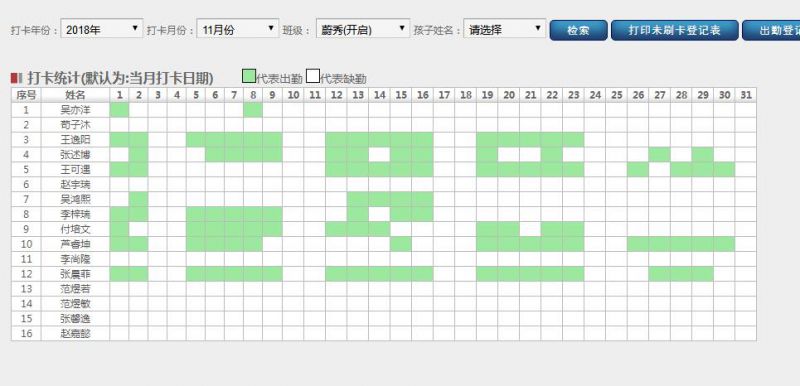Click the 检索 search button
The image size is (800, 386).
point(579,31)
